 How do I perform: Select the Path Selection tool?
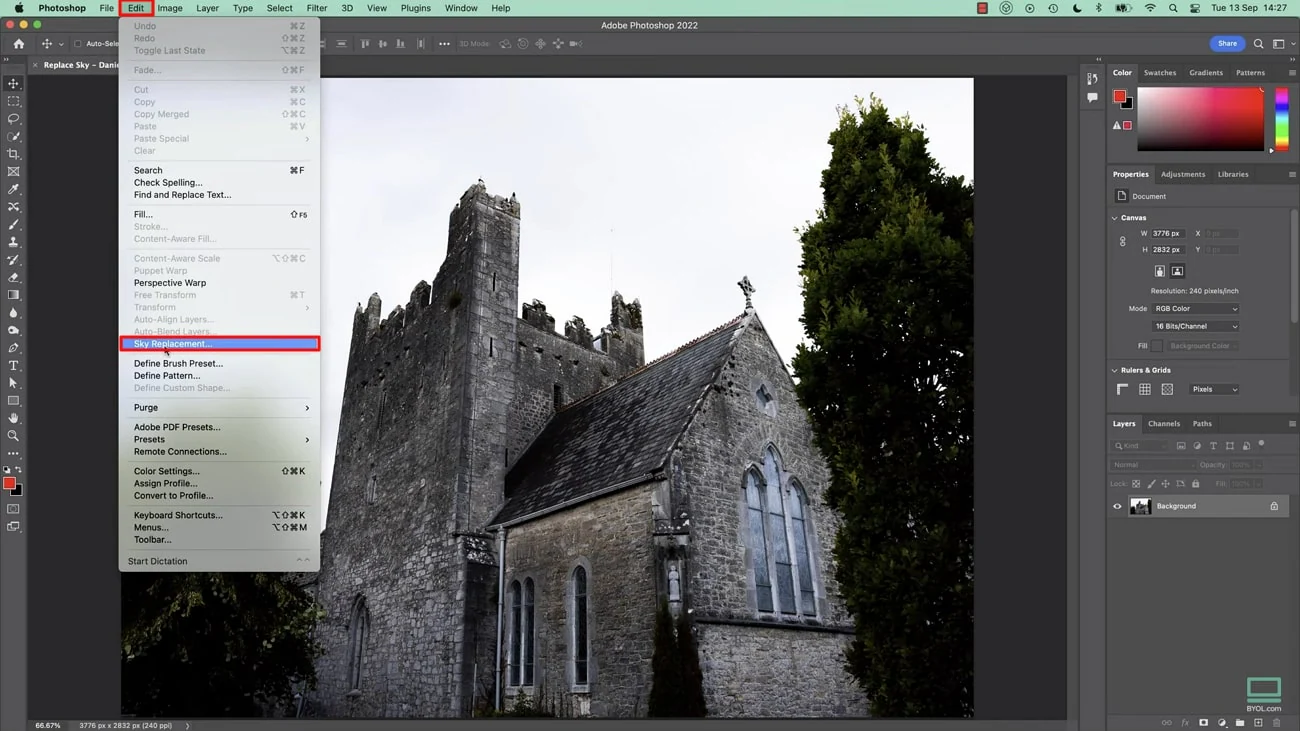pos(13,383)
